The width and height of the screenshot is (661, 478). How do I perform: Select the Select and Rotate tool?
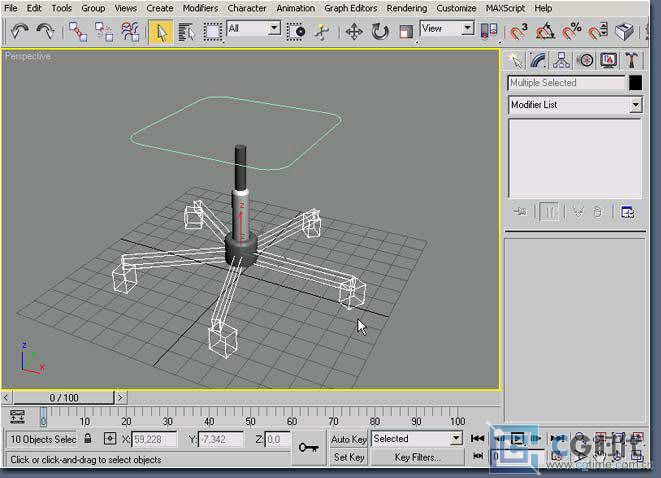[380, 32]
